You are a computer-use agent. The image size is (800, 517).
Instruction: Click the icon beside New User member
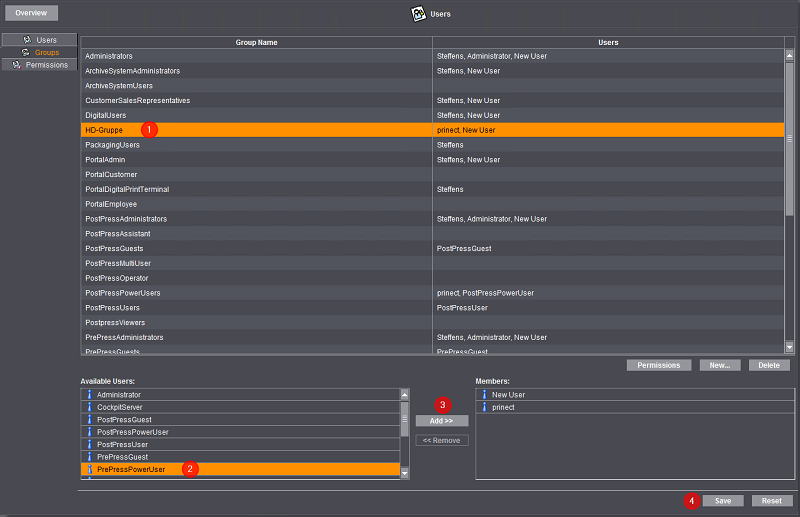[x=484, y=395]
